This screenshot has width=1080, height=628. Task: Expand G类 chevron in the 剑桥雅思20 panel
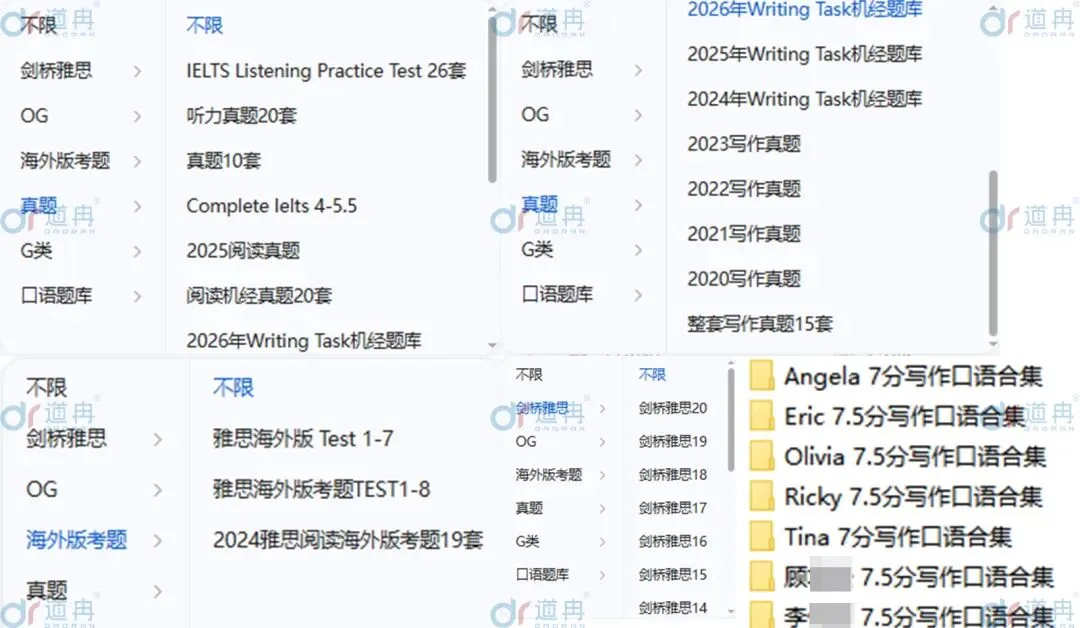coord(602,542)
